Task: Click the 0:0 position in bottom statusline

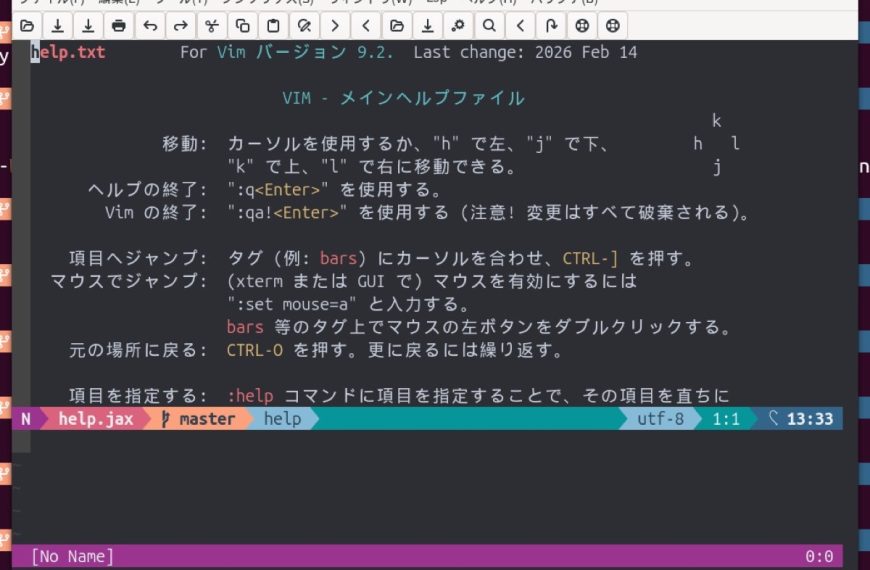Action: tap(819, 556)
